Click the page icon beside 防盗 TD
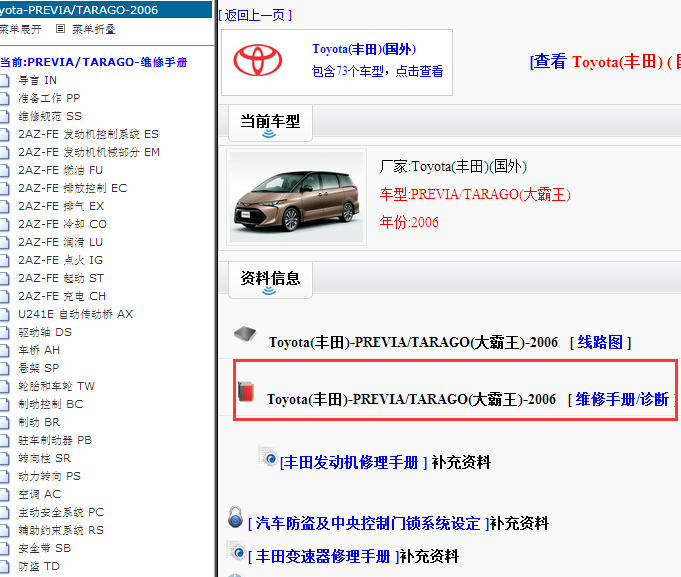681x577 pixels. coord(4,566)
